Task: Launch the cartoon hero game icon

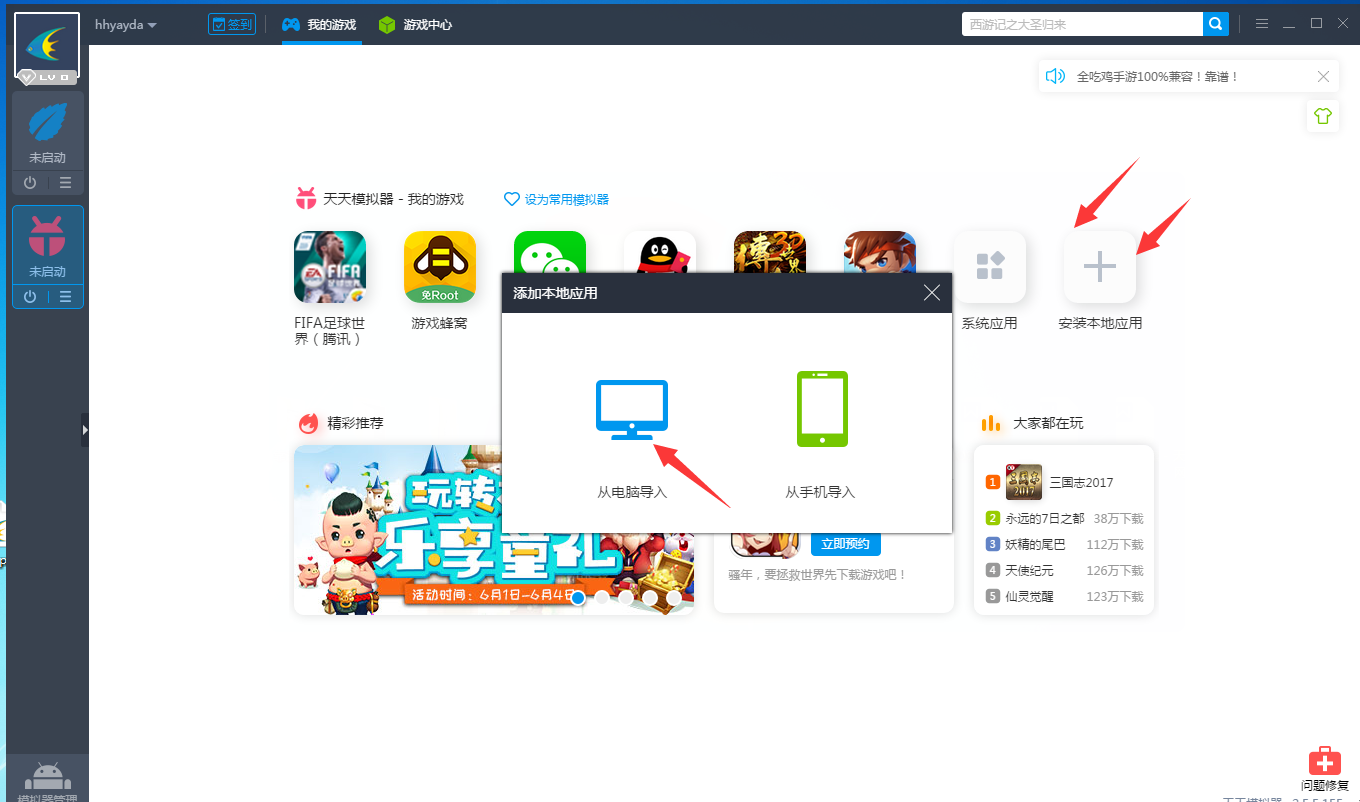Action: tap(880, 251)
